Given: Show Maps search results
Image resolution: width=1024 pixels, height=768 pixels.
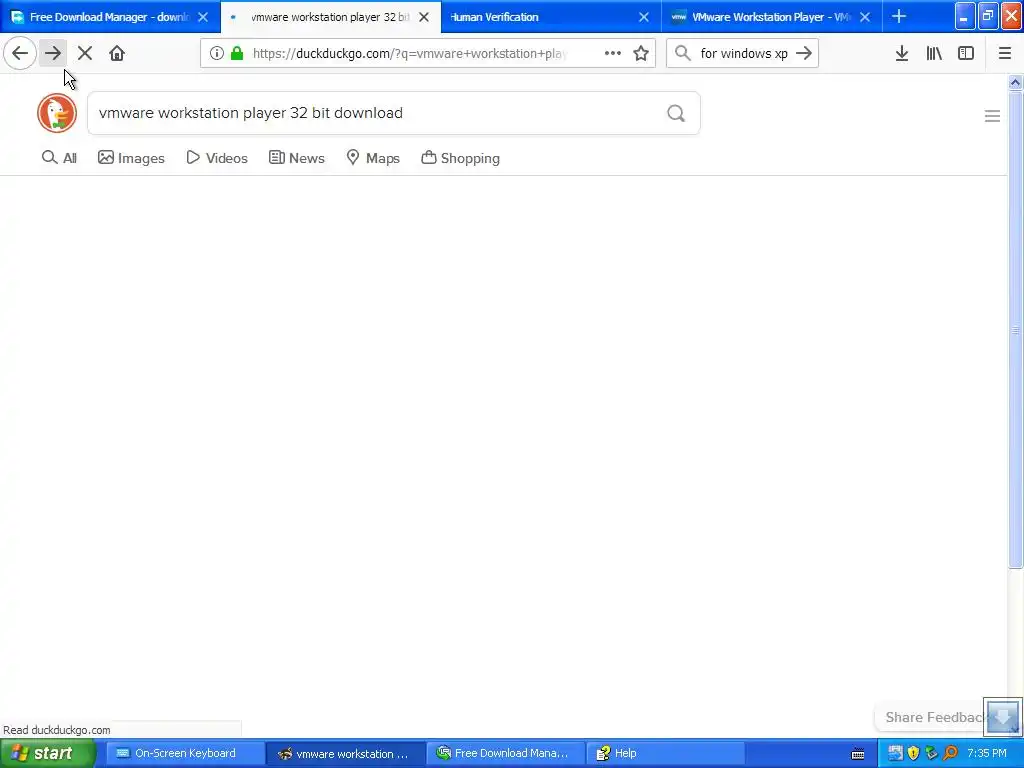Looking at the screenshot, I should point(373,158).
